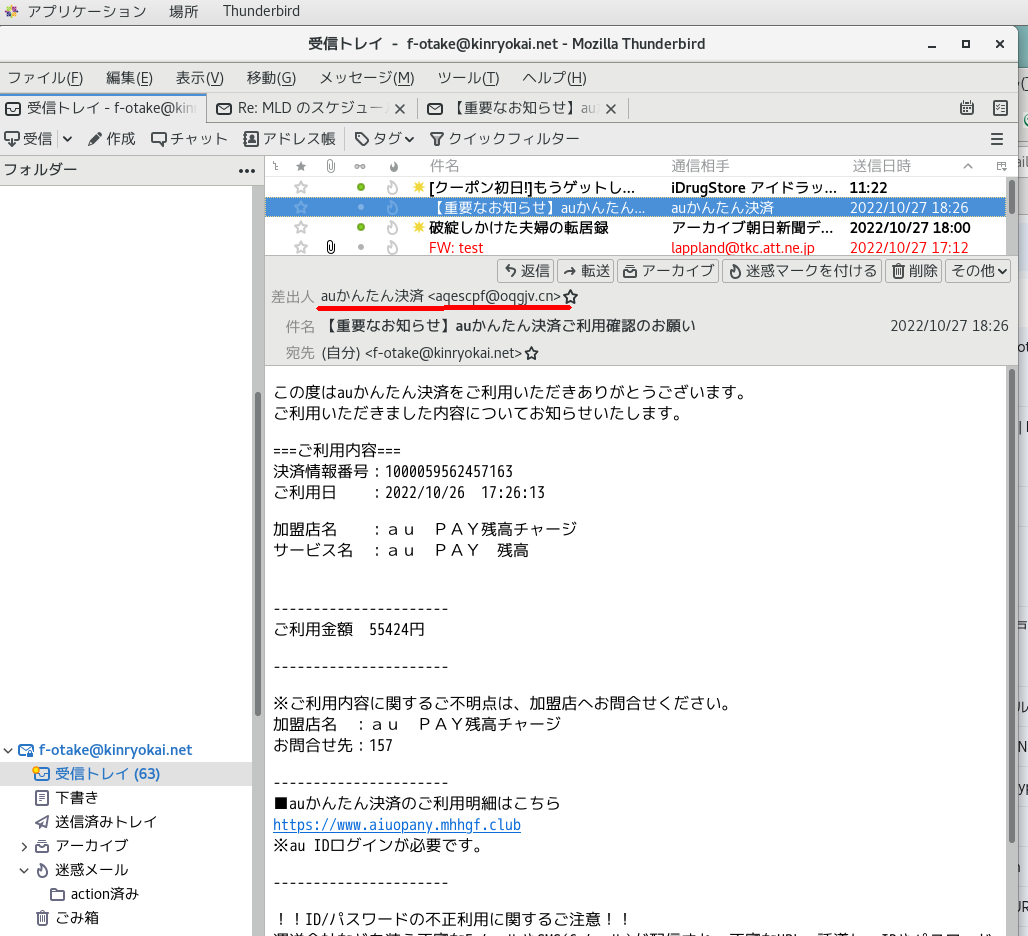Toggle star on auかんたん決済 message row
The height and width of the screenshot is (936, 1028).
tap(301, 207)
